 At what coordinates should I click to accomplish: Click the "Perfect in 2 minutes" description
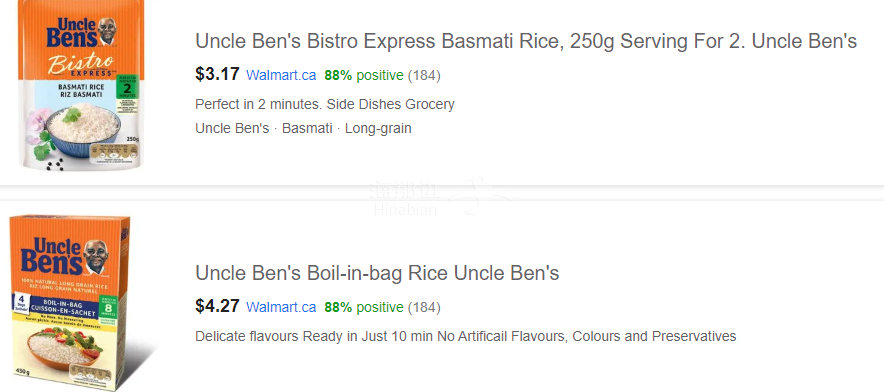[325, 104]
